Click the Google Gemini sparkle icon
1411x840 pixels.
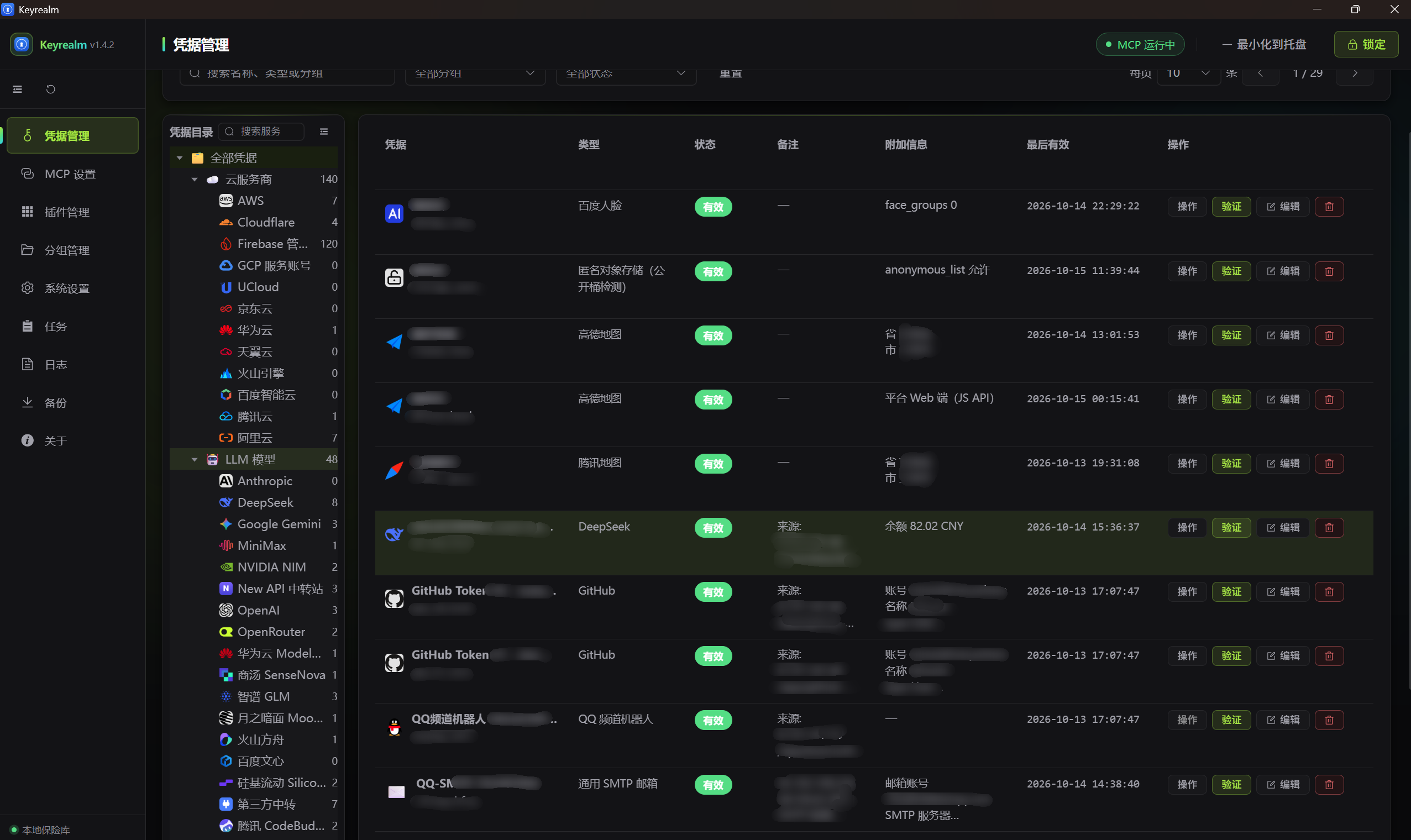[x=226, y=523]
